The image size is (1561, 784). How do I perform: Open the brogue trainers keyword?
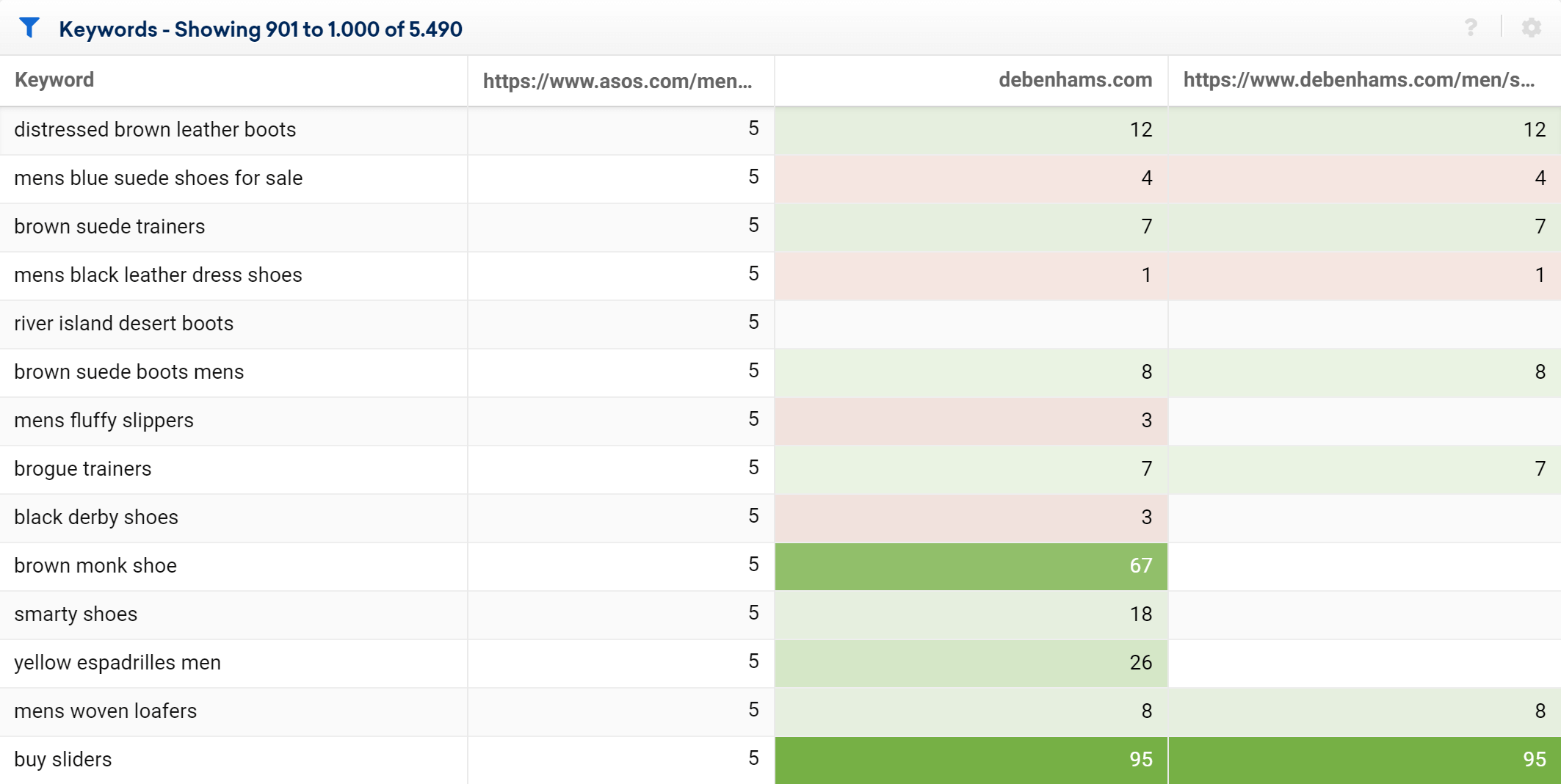[82, 468]
